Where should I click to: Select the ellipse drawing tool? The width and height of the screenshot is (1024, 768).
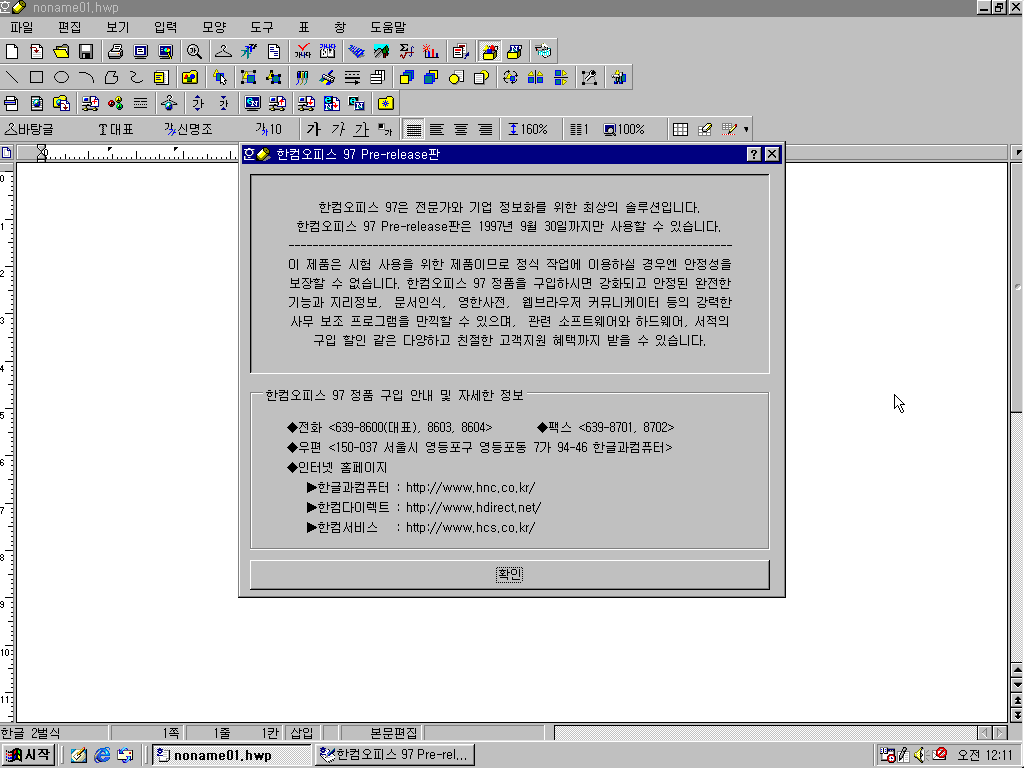[61, 78]
